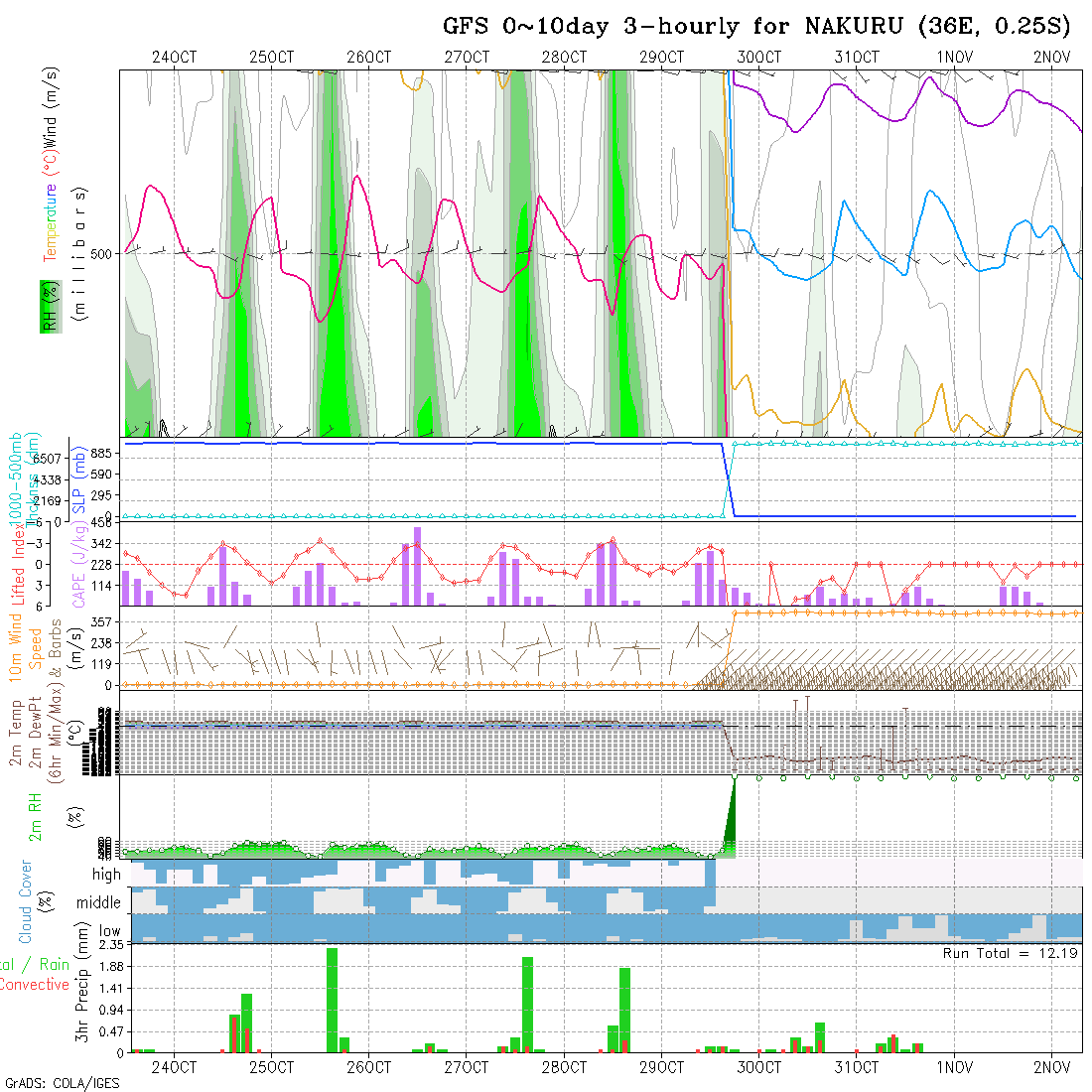Click the GrADS: COLA/IGES credit text
The image size is (1092, 1092).
[x=62, y=1083]
